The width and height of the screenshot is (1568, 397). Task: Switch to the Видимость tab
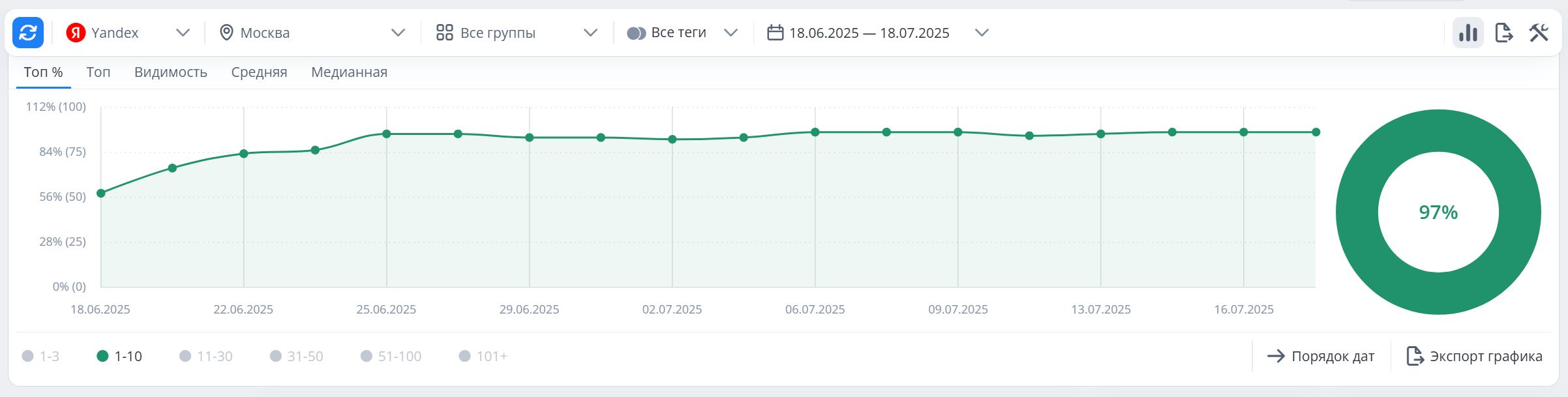[171, 72]
